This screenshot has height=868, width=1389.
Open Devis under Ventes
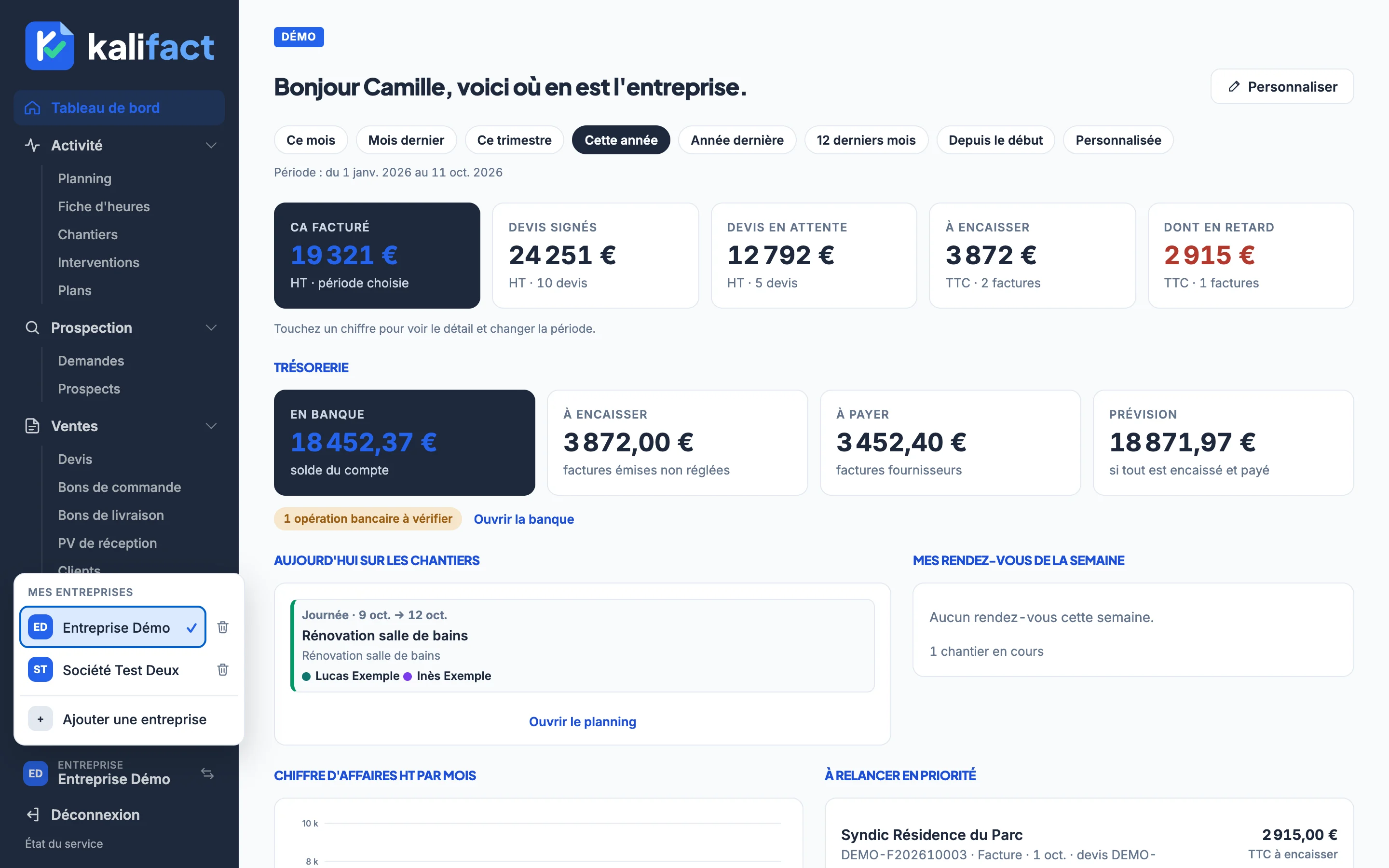pyautogui.click(x=75, y=459)
